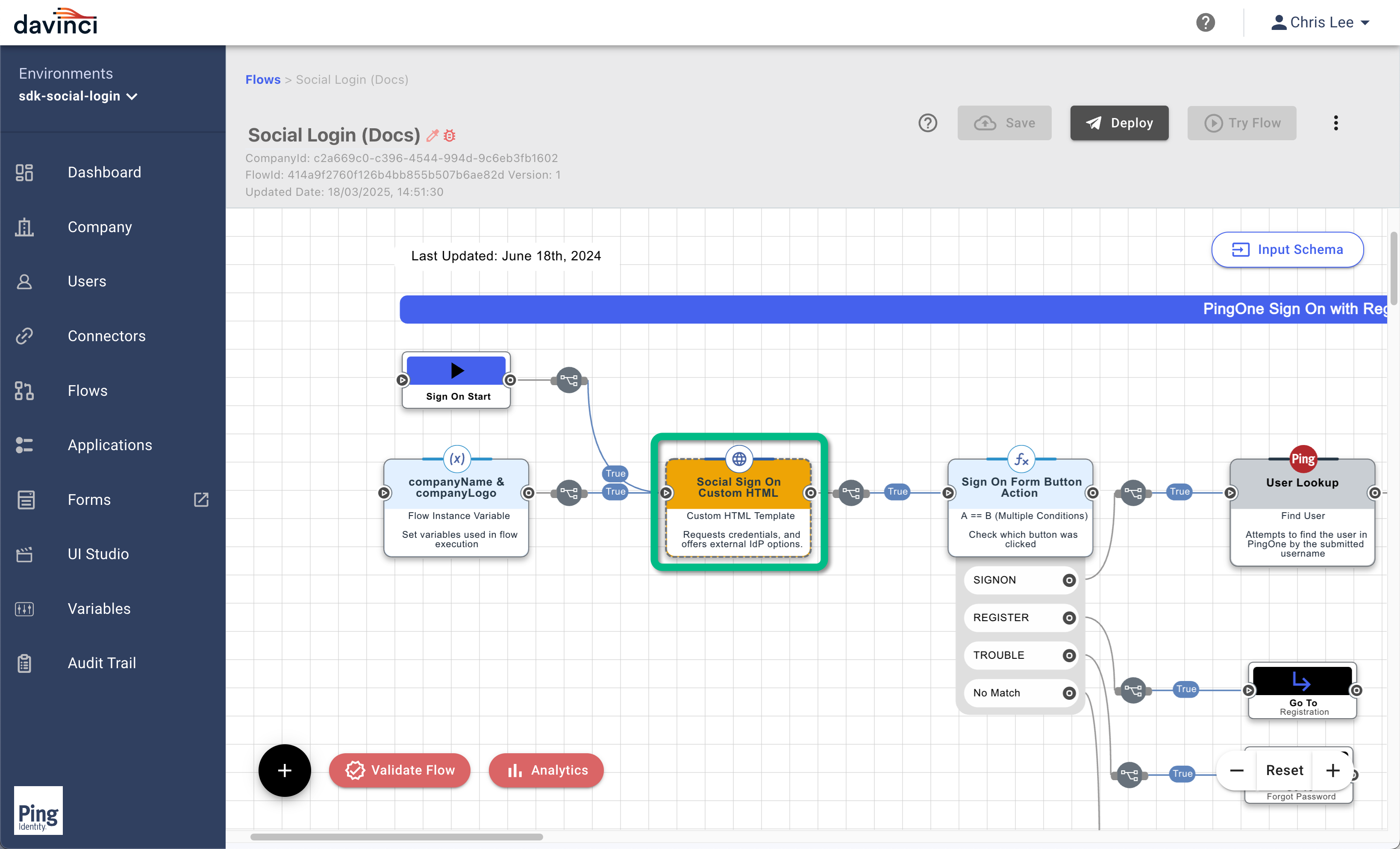1400x849 pixels.
Task: Open help using the question mark icon top right
Action: (1206, 23)
